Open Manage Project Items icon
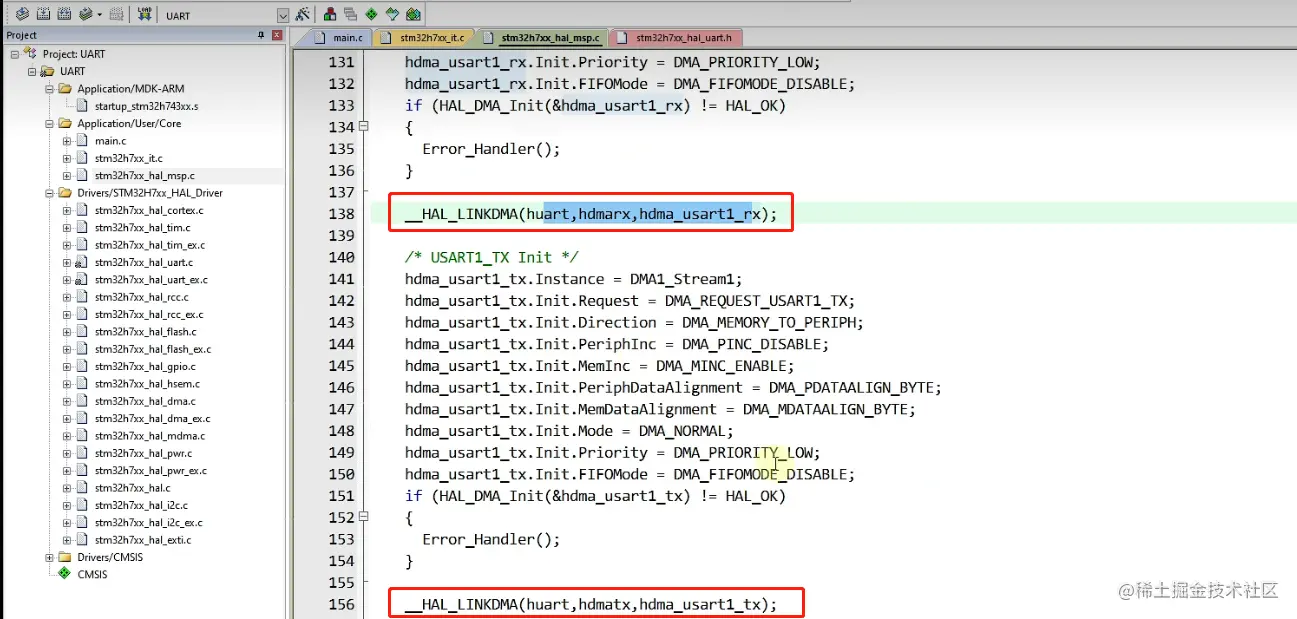The width and height of the screenshot is (1297, 619). [x=330, y=15]
